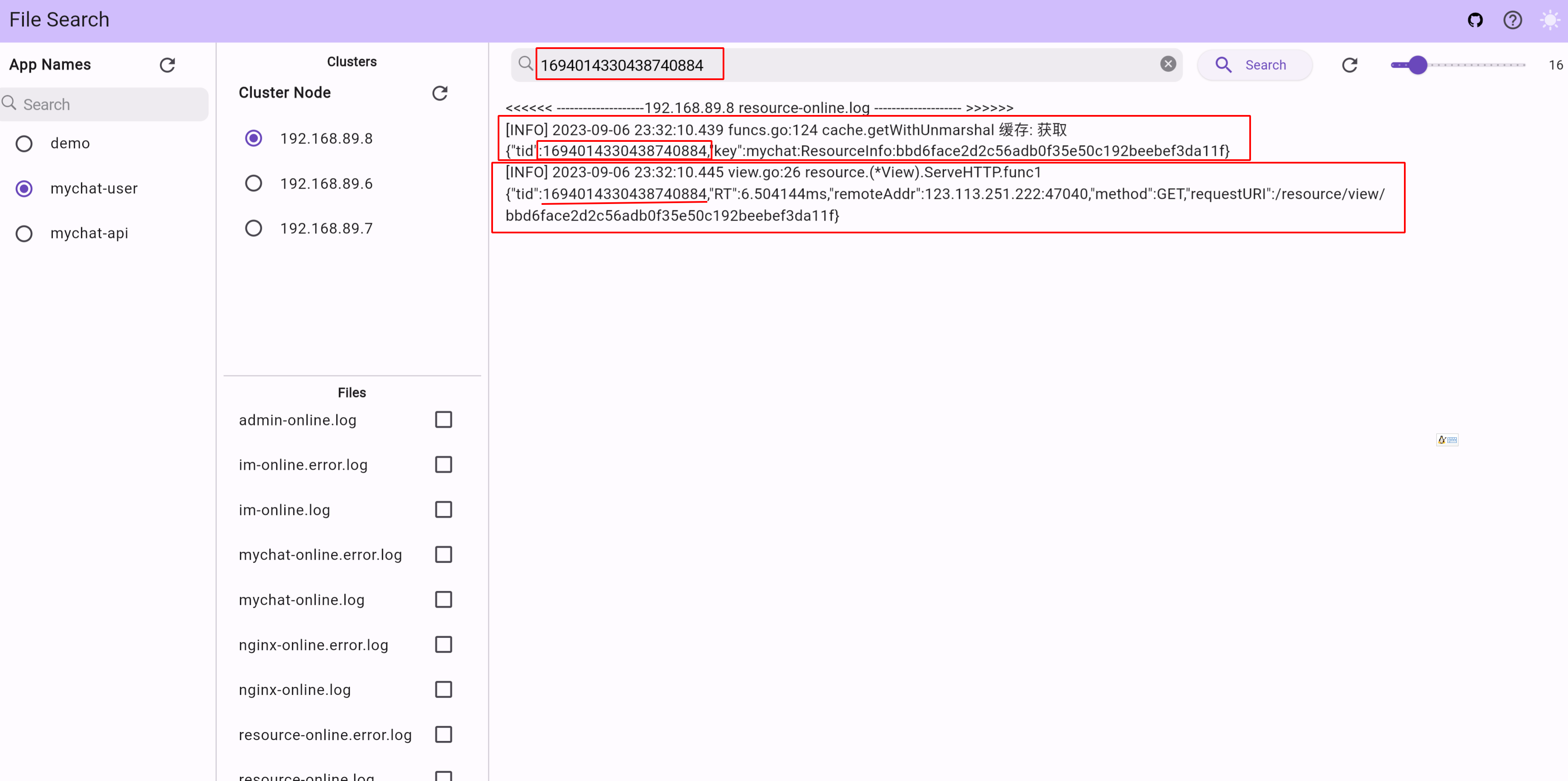Clear the search query text
The height and width of the screenshot is (781, 1568).
(1167, 64)
